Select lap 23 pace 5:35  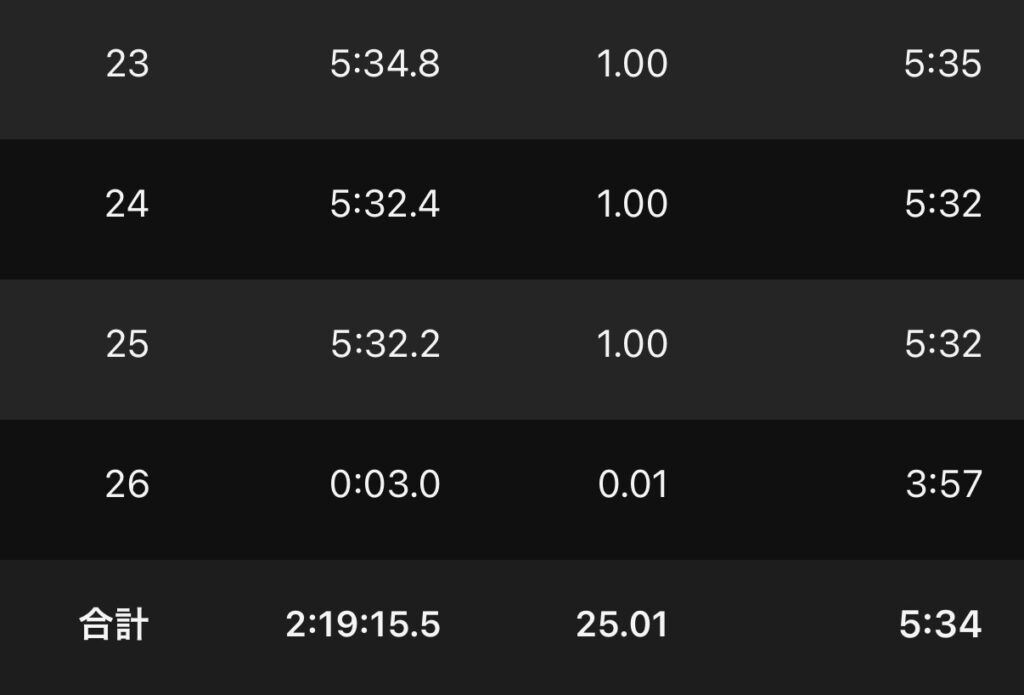pos(942,65)
